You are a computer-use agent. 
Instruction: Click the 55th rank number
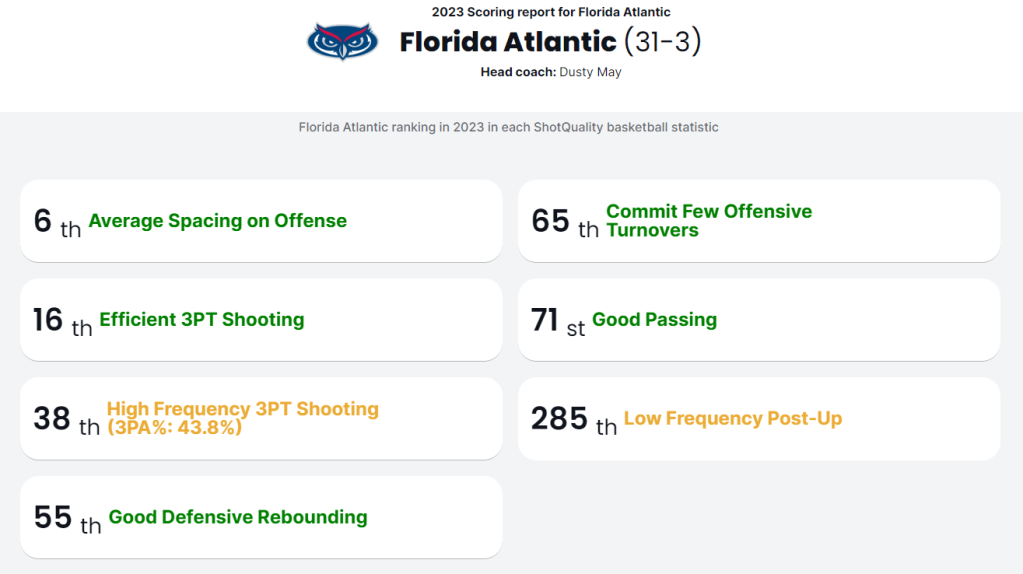point(53,517)
